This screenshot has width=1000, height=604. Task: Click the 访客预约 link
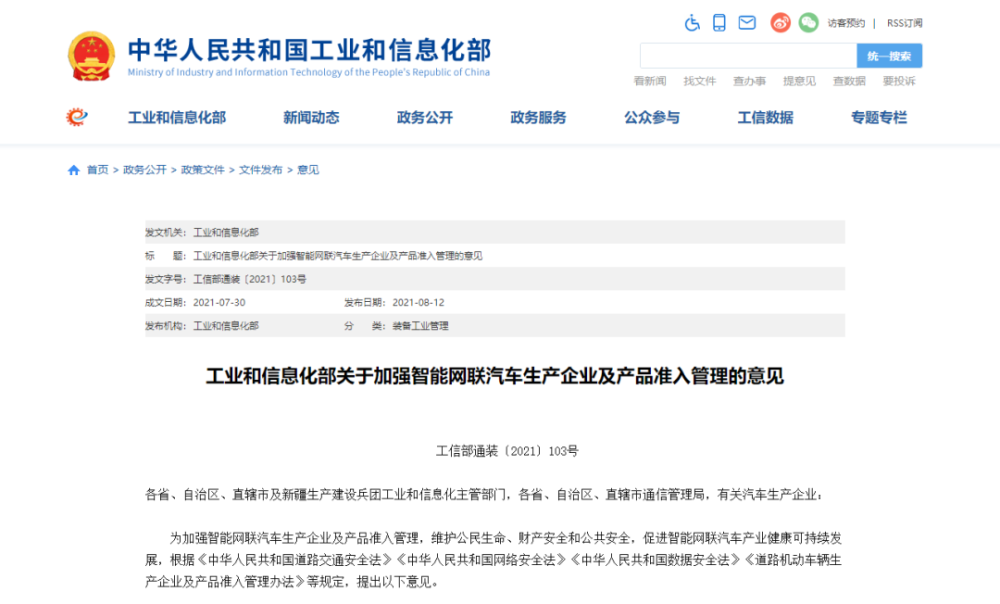coord(846,23)
